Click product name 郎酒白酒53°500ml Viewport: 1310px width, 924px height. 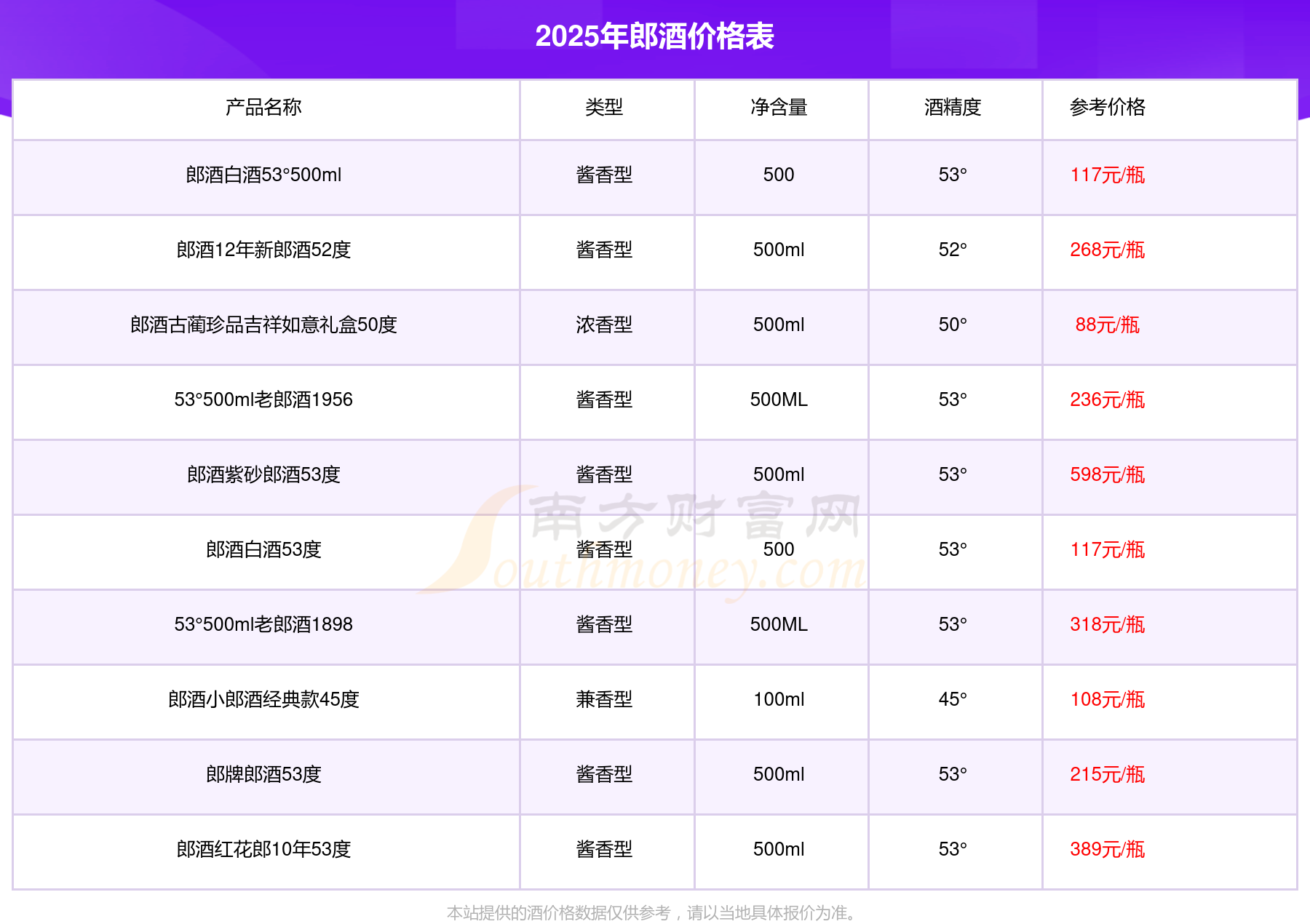coord(263,175)
